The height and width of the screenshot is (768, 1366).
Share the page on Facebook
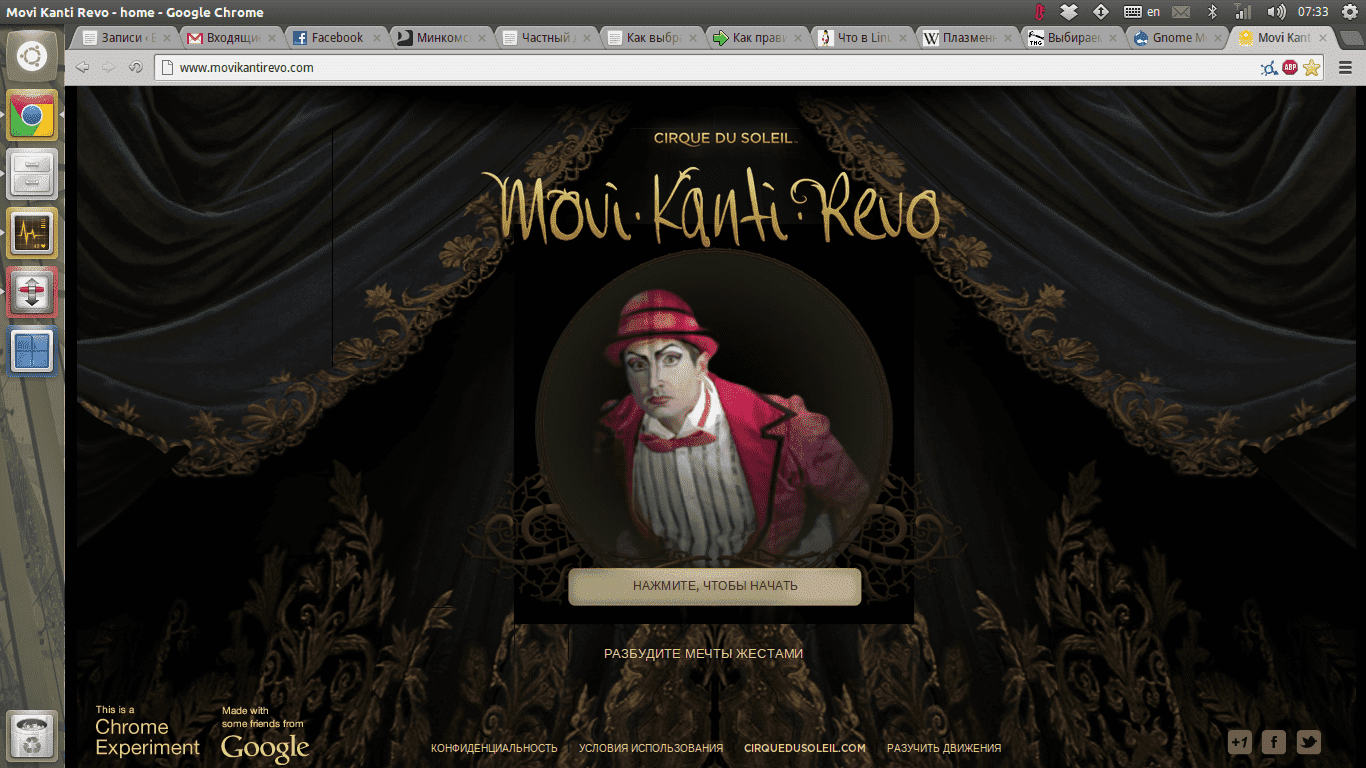(x=1274, y=742)
